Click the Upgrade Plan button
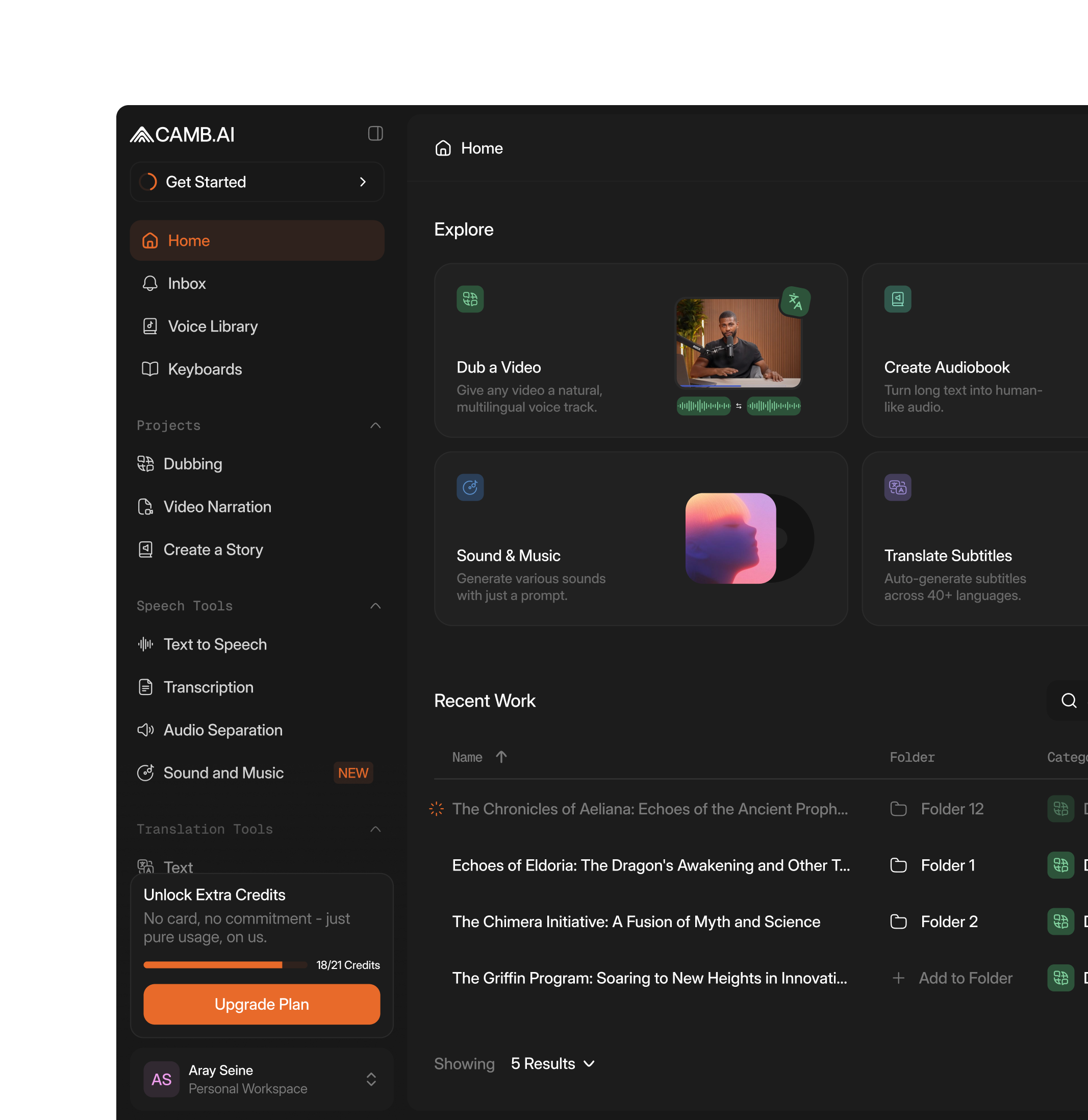Screen dimensions: 1088x1120 pyautogui.click(x=261, y=1004)
